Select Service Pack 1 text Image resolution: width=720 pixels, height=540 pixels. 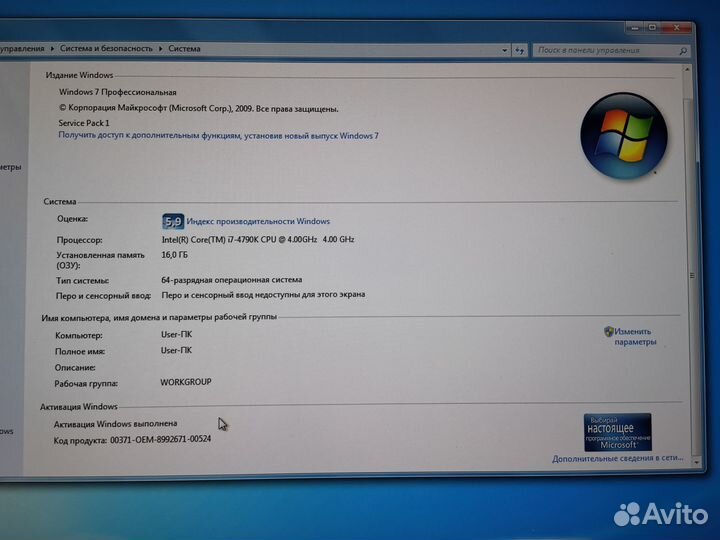click(x=84, y=123)
